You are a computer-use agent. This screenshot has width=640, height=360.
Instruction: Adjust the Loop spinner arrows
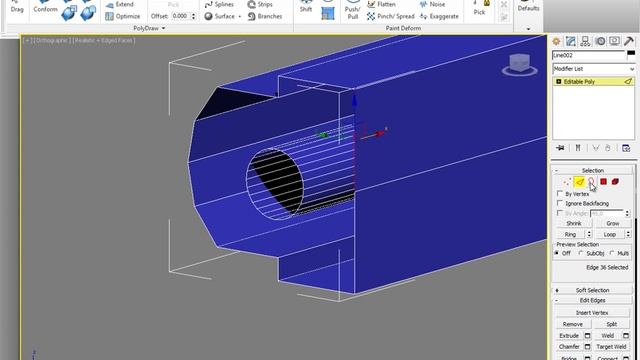[628, 234]
